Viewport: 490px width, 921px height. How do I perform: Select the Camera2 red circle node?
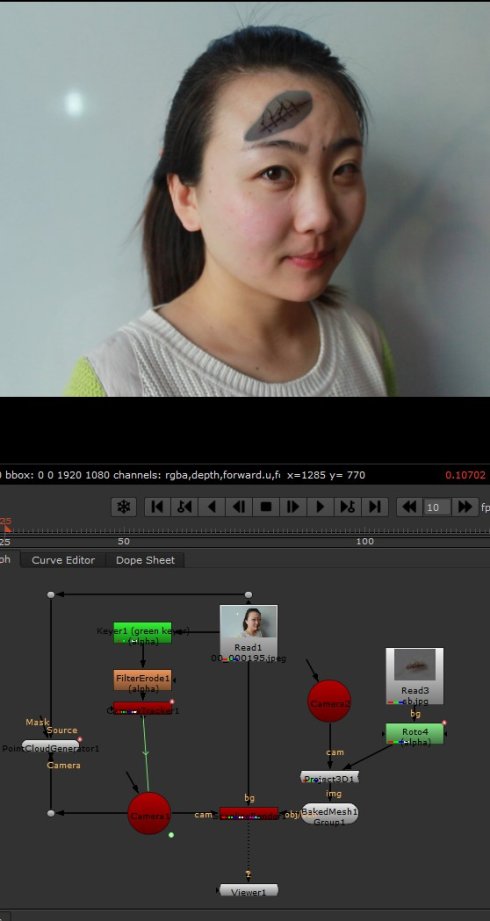(x=329, y=701)
